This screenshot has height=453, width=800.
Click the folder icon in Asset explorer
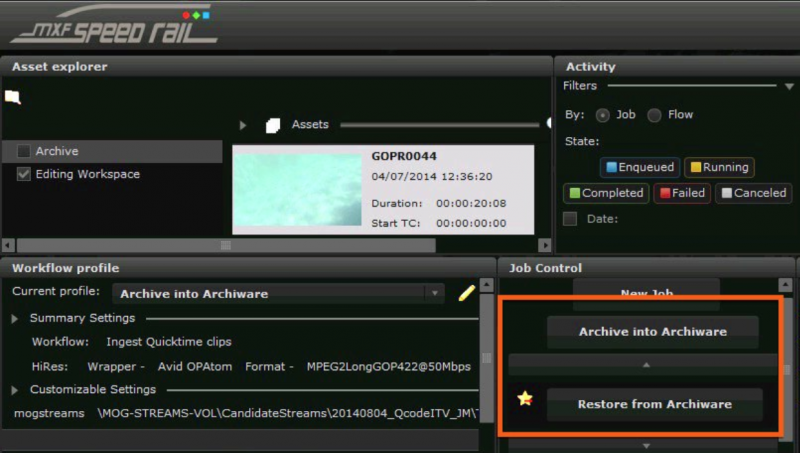point(12,96)
